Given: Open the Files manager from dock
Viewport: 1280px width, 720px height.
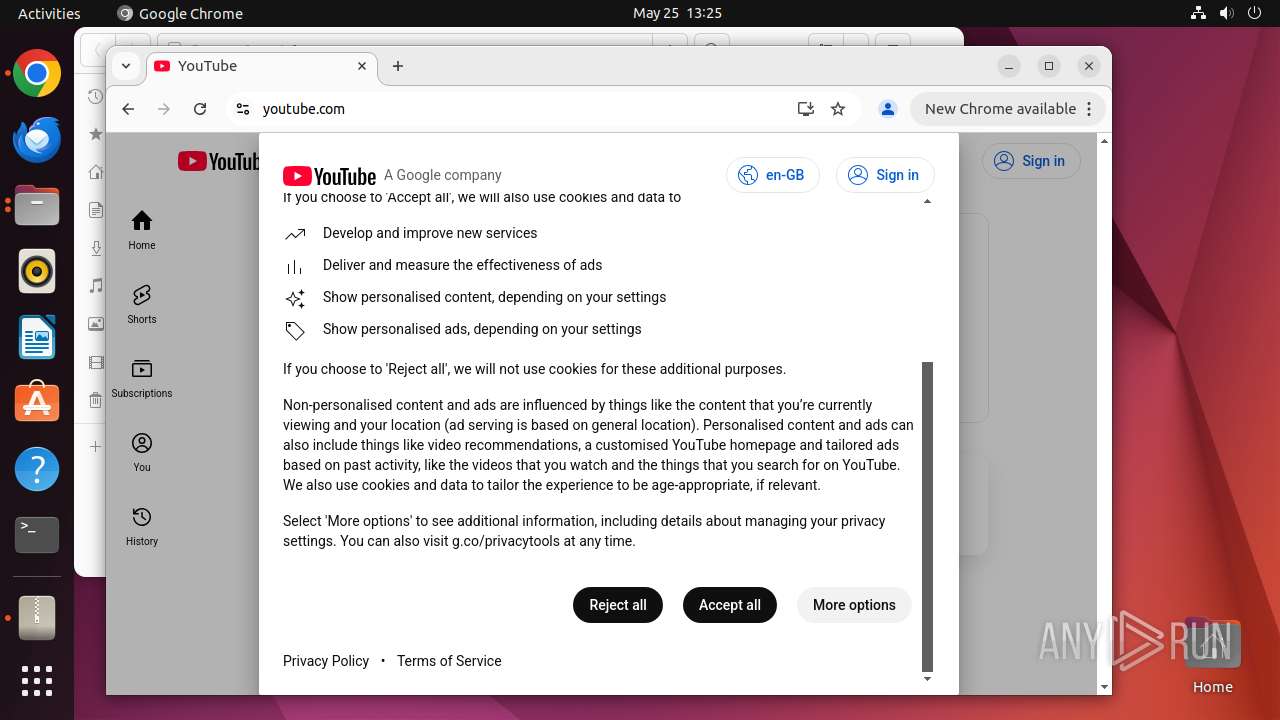Looking at the screenshot, I should (x=37, y=206).
